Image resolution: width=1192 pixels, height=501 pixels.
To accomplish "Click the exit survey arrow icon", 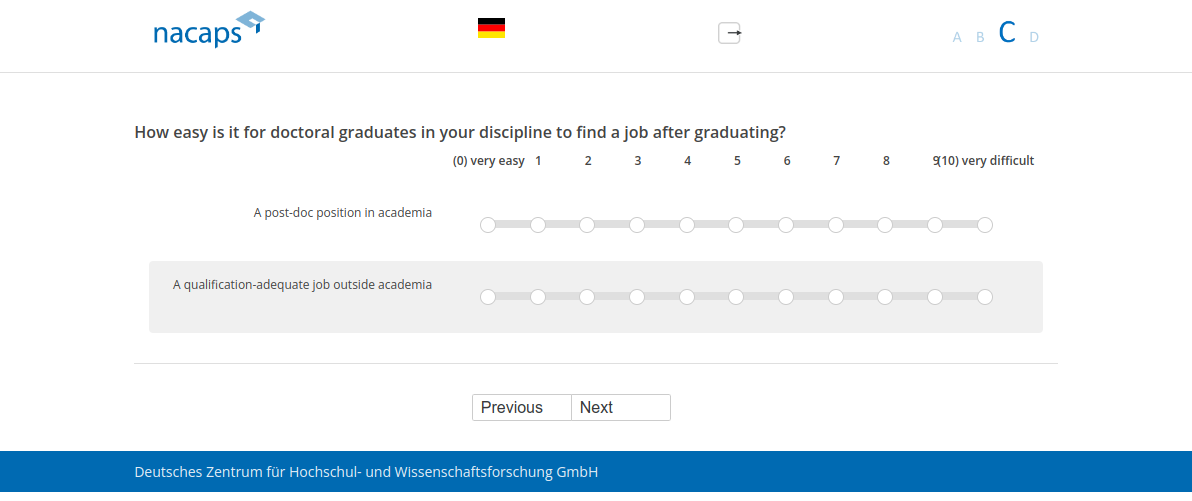I will pos(730,33).
